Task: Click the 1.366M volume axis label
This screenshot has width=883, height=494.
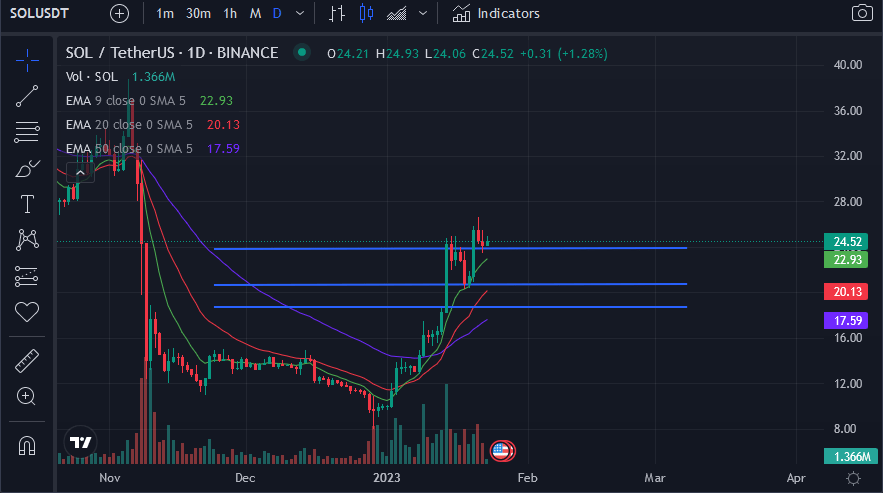Action: [850, 456]
